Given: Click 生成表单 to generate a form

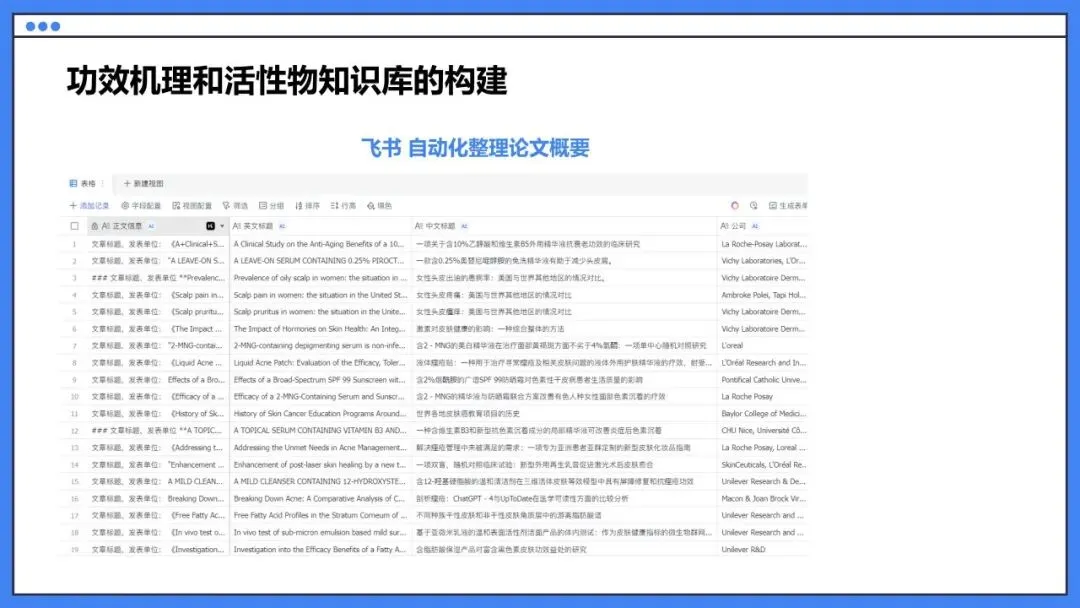Looking at the screenshot, I should [x=788, y=206].
